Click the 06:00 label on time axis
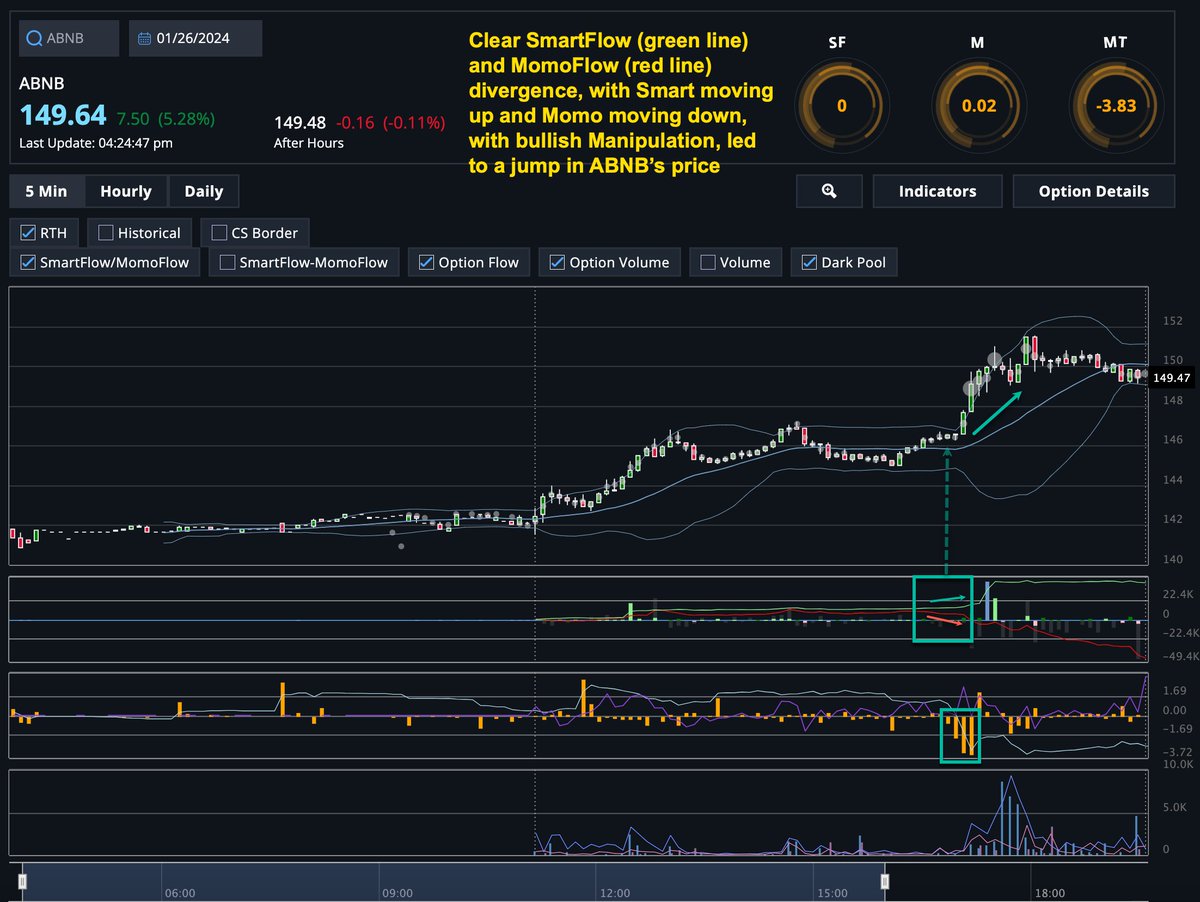Viewport: 1200px width, 902px height. click(179, 893)
